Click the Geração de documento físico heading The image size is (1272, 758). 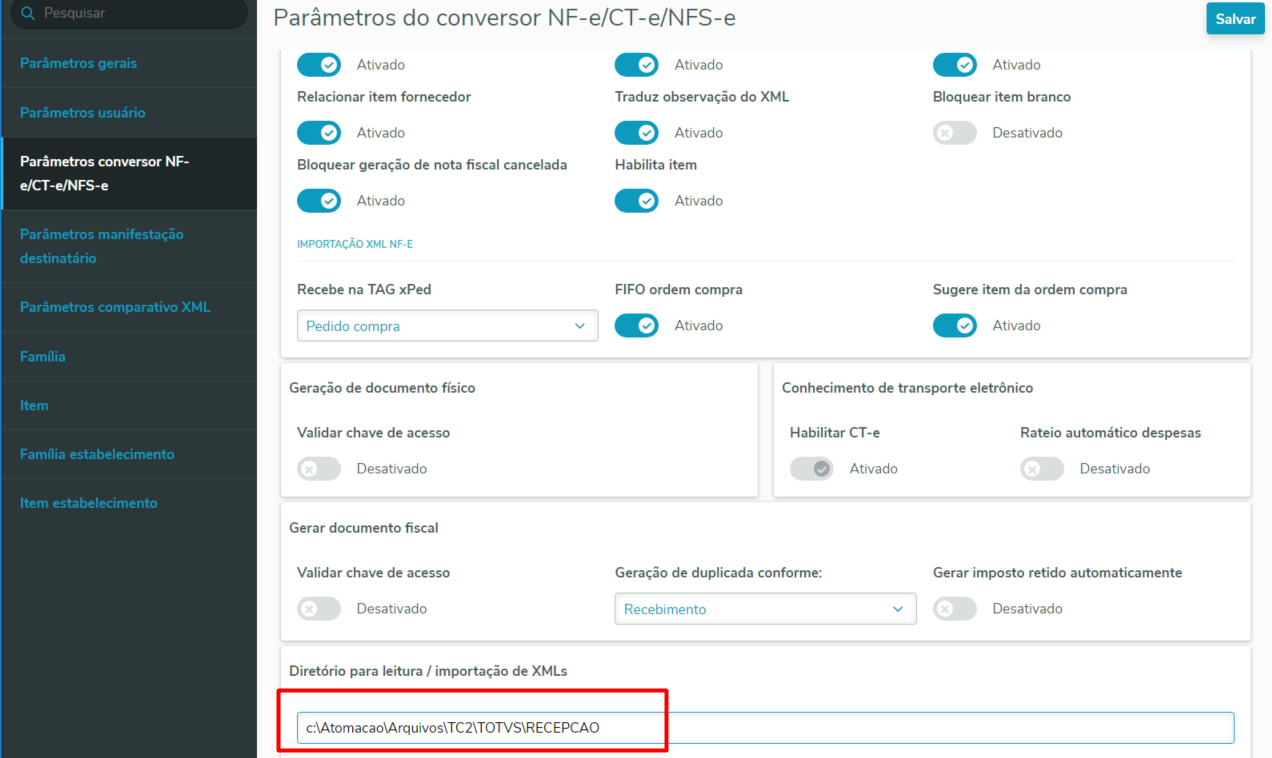(382, 387)
